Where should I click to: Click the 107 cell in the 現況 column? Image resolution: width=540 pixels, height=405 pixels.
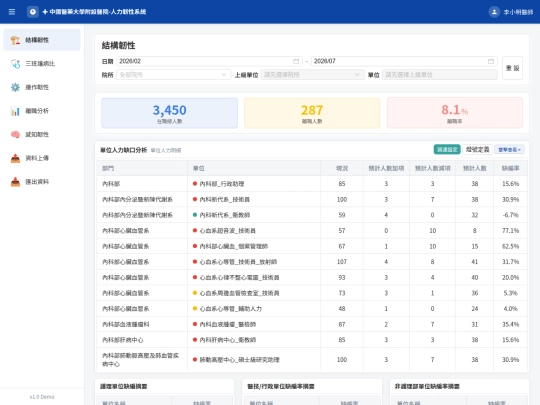[x=342, y=262]
